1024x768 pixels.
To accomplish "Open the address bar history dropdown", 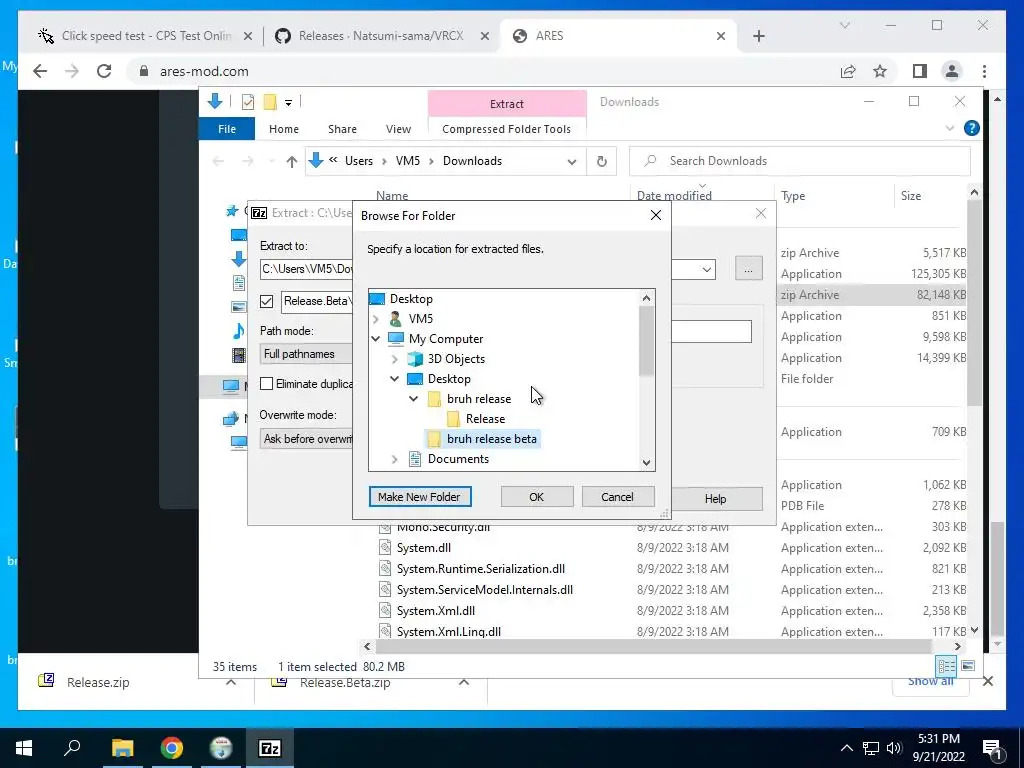I will 571,161.
